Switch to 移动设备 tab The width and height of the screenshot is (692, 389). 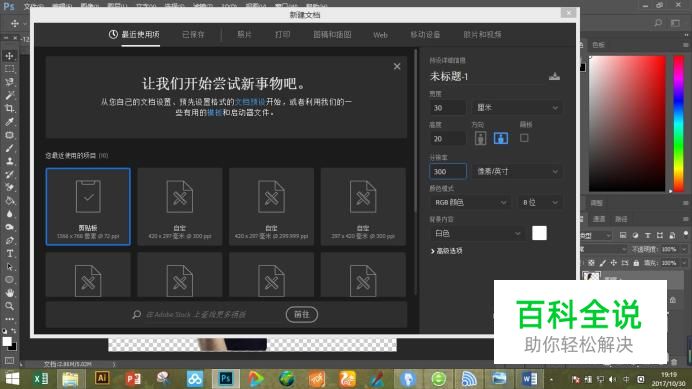coord(425,34)
